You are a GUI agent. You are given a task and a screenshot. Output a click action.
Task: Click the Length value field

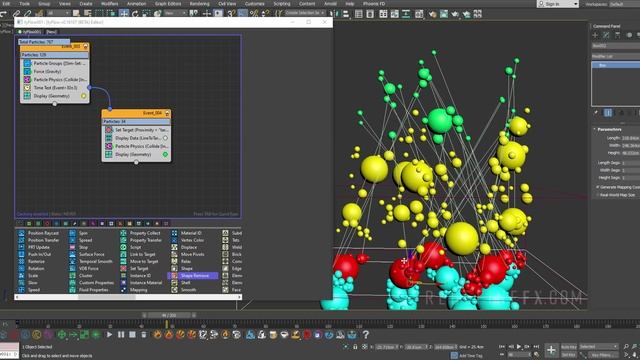coord(631,138)
